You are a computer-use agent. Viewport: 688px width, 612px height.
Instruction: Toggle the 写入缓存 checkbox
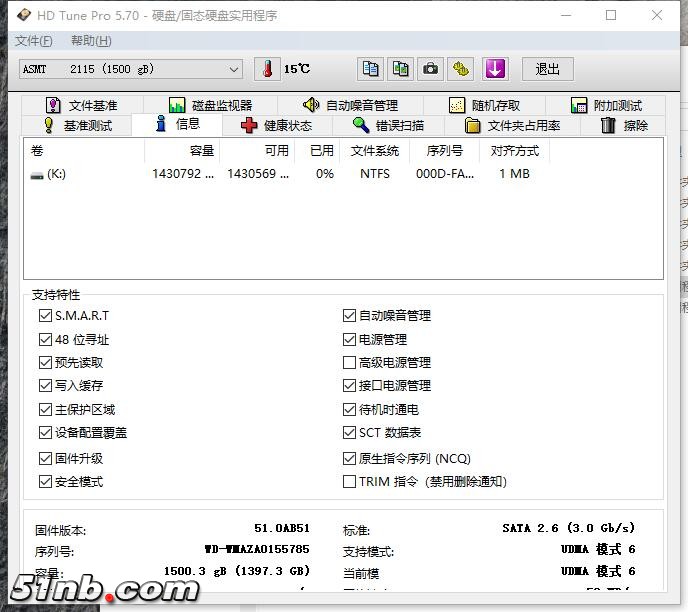(45, 386)
